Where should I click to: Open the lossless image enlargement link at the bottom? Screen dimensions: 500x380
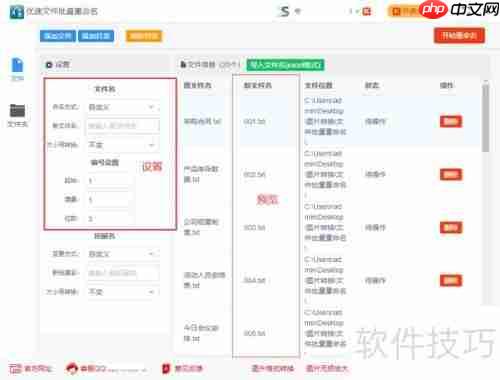point(327,368)
